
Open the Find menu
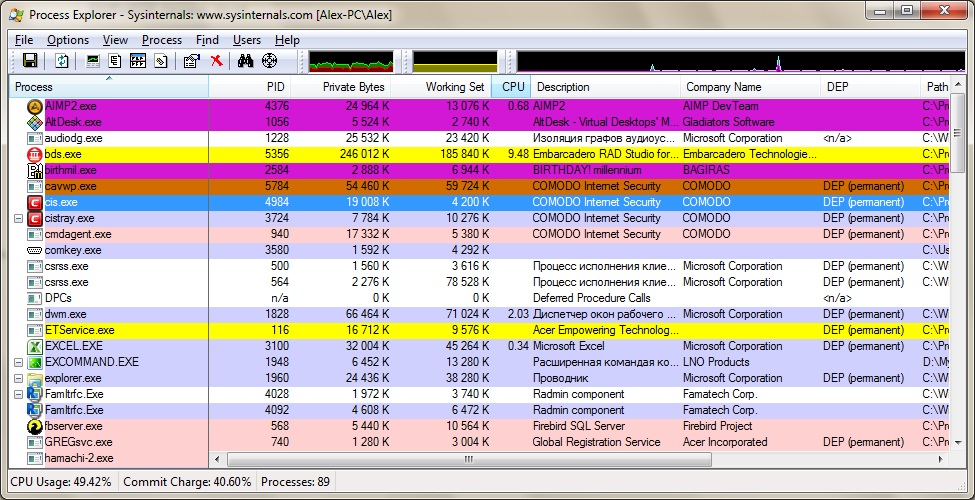coord(207,40)
